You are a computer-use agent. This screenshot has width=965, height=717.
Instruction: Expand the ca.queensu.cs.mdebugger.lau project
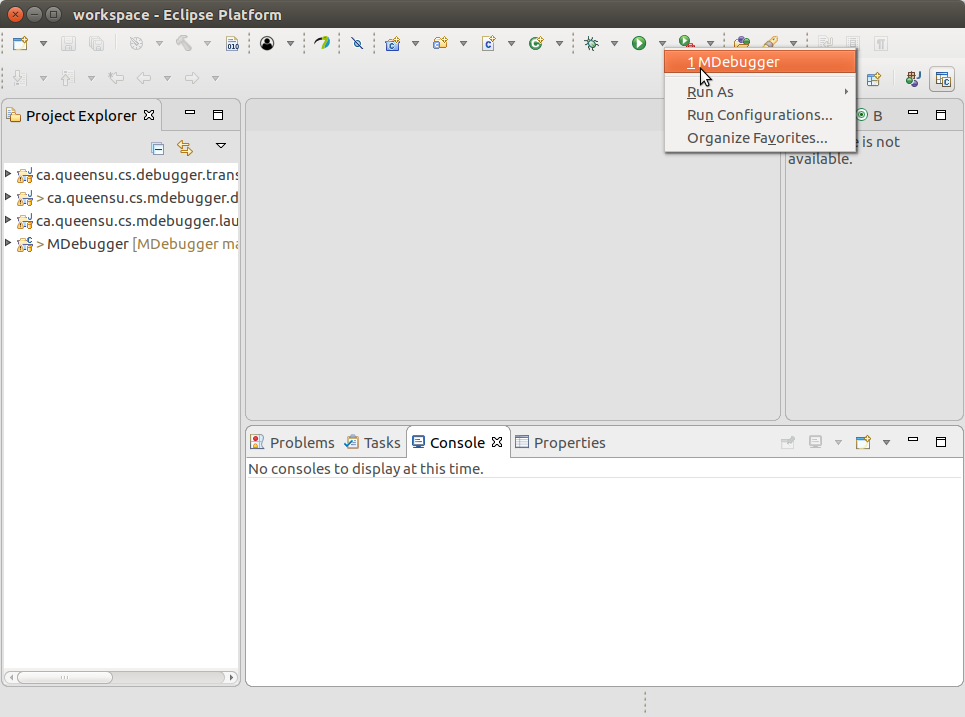coord(8,220)
